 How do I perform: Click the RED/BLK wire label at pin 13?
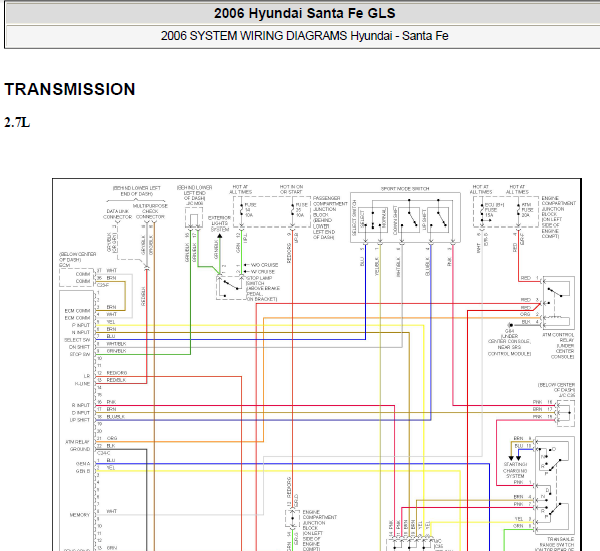[x=116, y=380]
